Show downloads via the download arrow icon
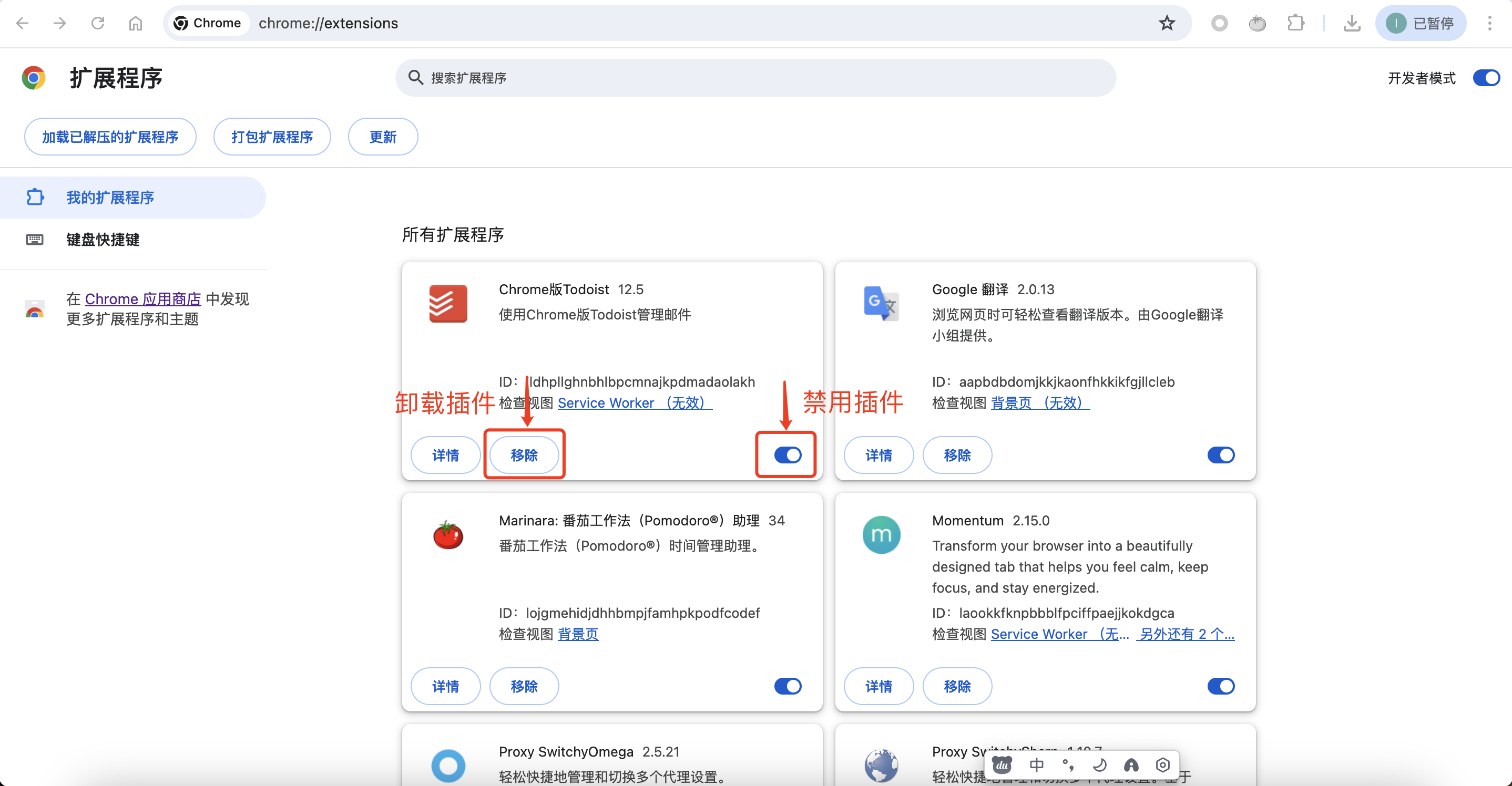This screenshot has width=1512, height=786. [1352, 24]
